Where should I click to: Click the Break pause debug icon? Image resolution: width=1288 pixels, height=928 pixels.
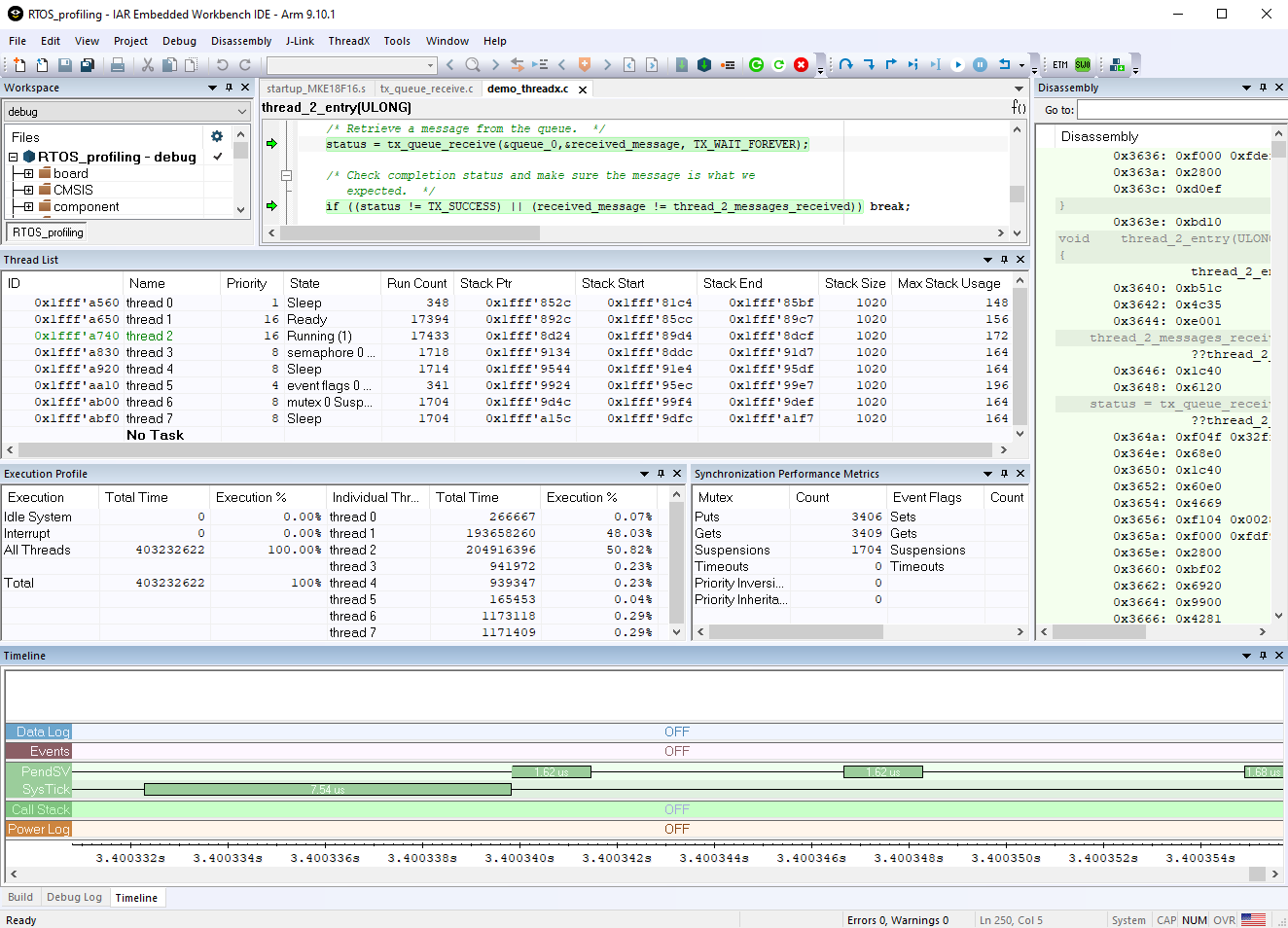coord(980,65)
